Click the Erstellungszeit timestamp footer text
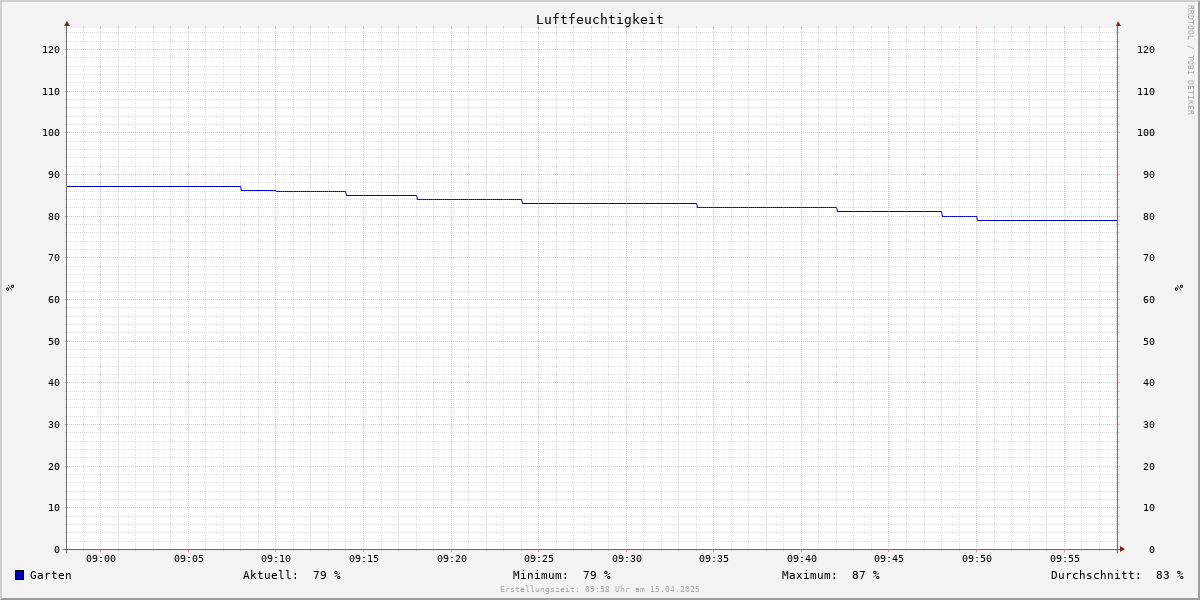Image resolution: width=1200 pixels, height=600 pixels. pos(600,589)
